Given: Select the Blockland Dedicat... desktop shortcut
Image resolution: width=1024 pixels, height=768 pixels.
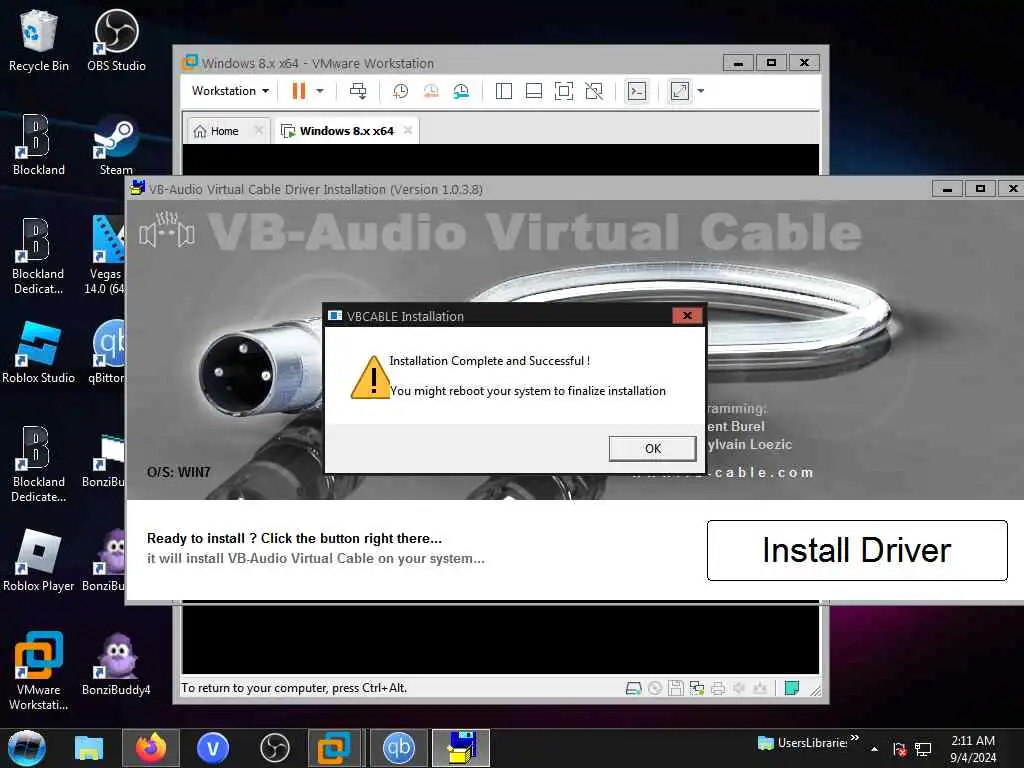Looking at the screenshot, I should (39, 256).
